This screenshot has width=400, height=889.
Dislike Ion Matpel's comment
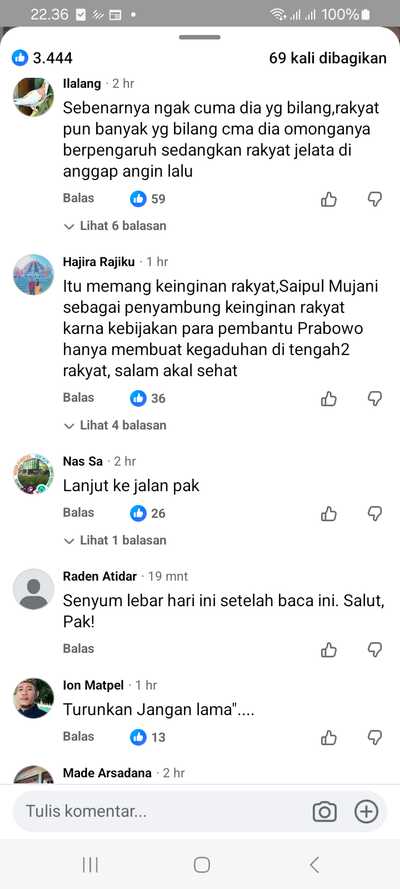[375, 737]
